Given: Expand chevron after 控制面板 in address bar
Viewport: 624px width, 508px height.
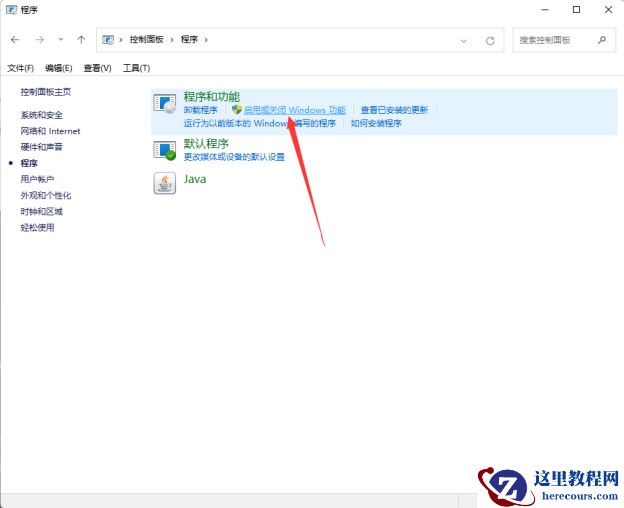Looking at the screenshot, I should pyautogui.click(x=172, y=40).
